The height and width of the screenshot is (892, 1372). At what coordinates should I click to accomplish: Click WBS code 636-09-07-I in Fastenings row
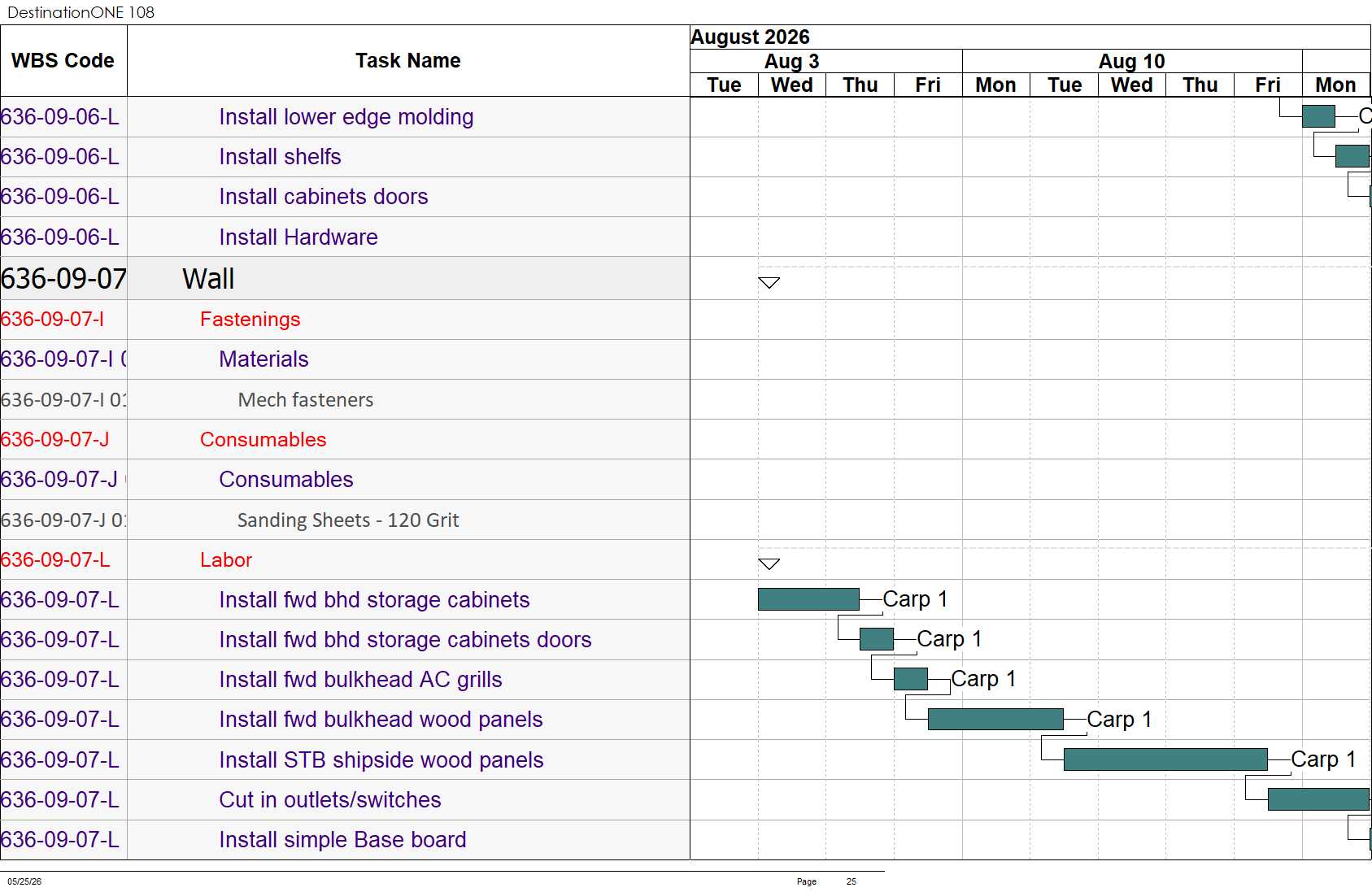pos(53,320)
